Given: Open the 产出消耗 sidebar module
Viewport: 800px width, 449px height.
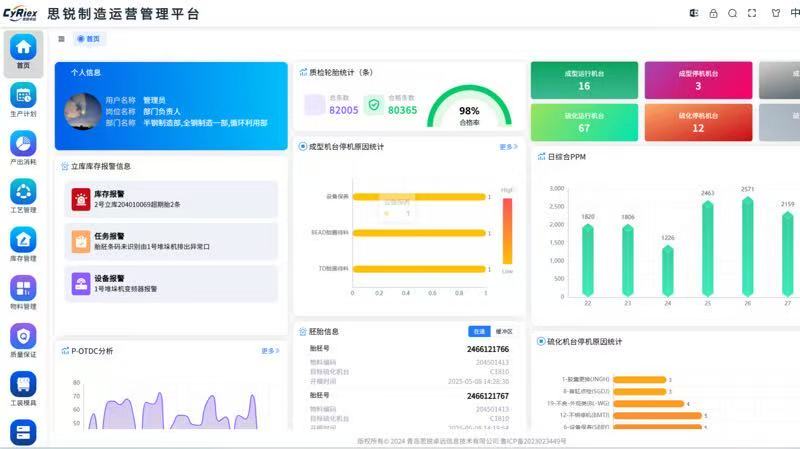Looking at the screenshot, I should pos(23,147).
